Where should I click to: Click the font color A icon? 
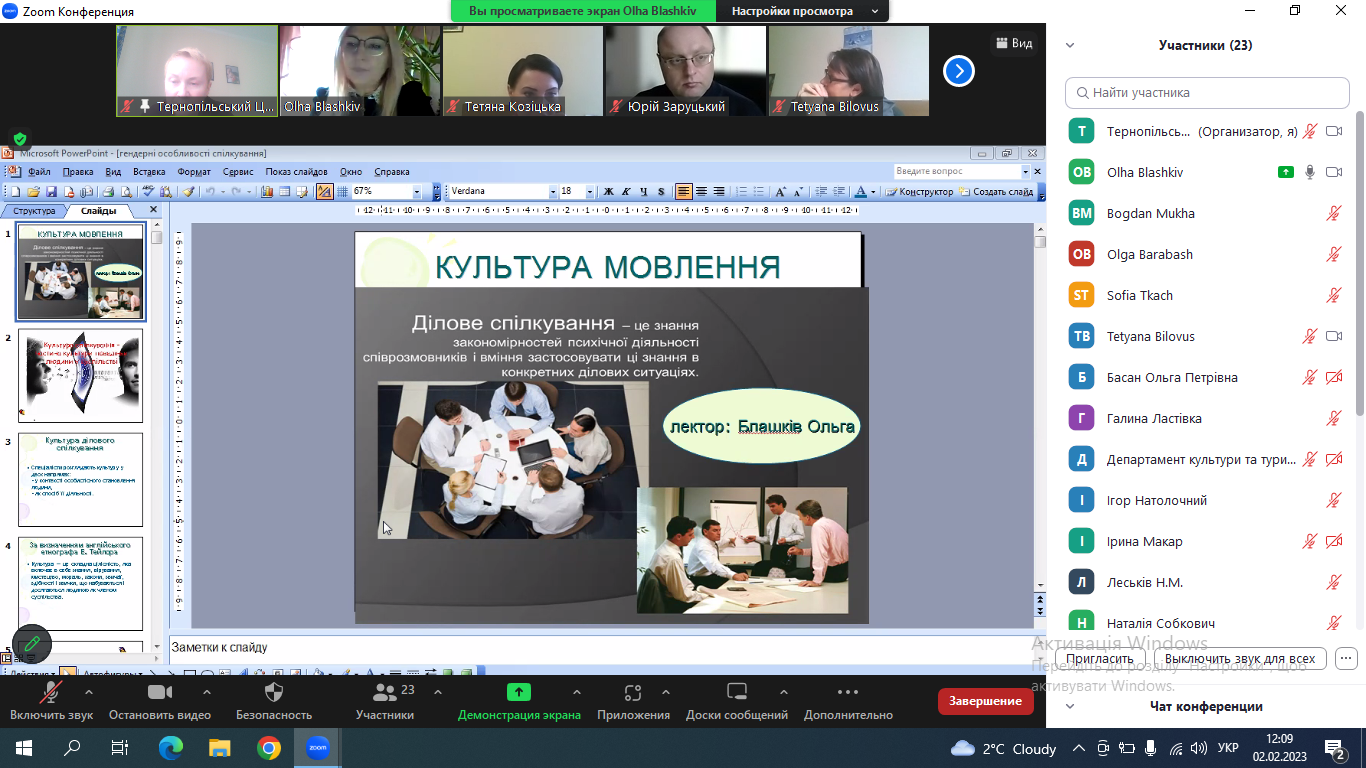[861, 191]
